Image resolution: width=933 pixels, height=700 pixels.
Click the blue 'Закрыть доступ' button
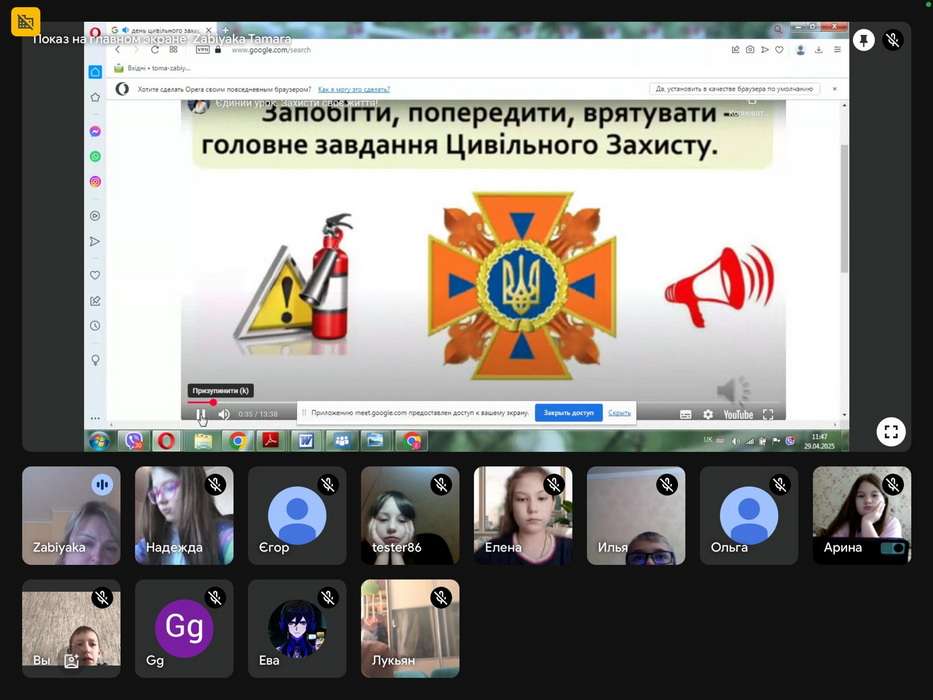(568, 412)
